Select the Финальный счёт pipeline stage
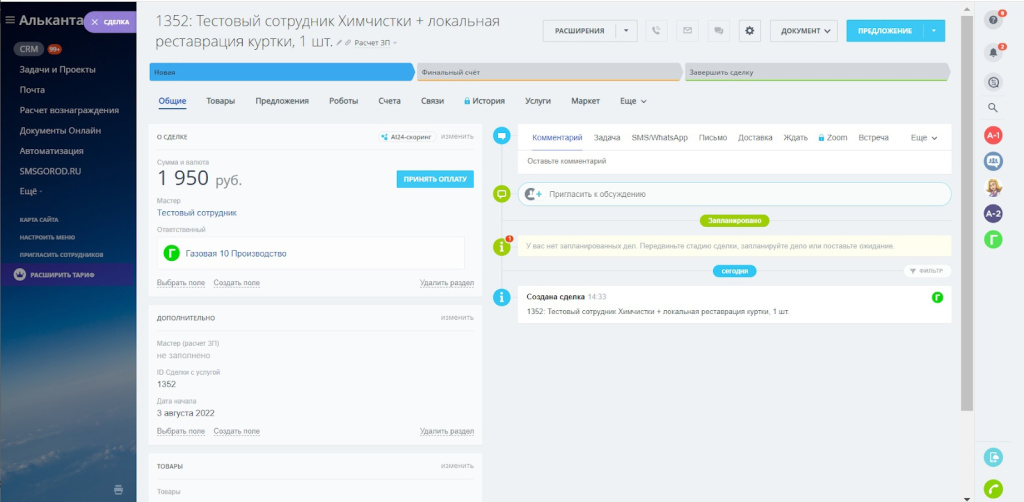The height and width of the screenshot is (502, 1024). pyautogui.click(x=549, y=72)
